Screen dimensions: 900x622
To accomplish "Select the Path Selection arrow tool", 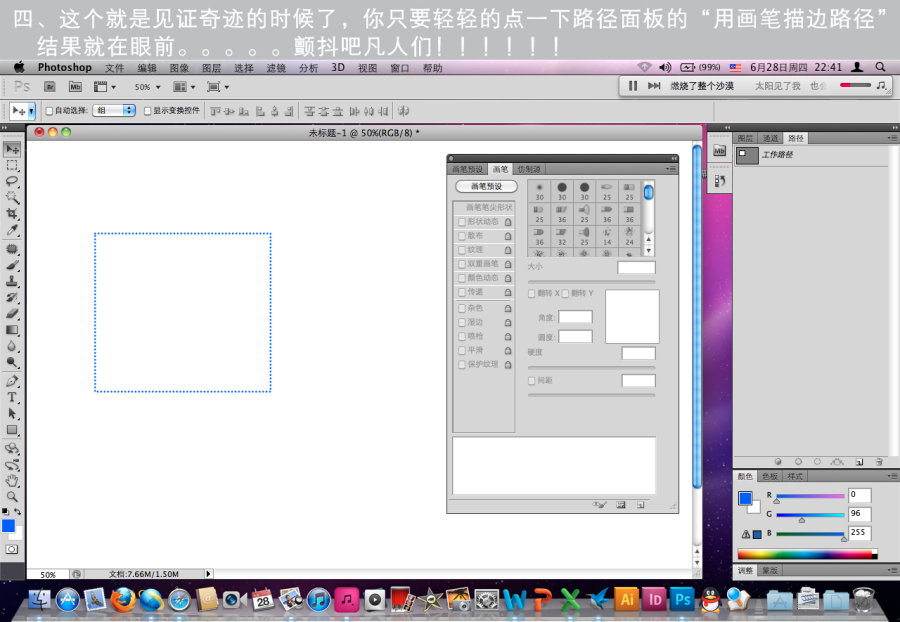I will (x=12, y=413).
